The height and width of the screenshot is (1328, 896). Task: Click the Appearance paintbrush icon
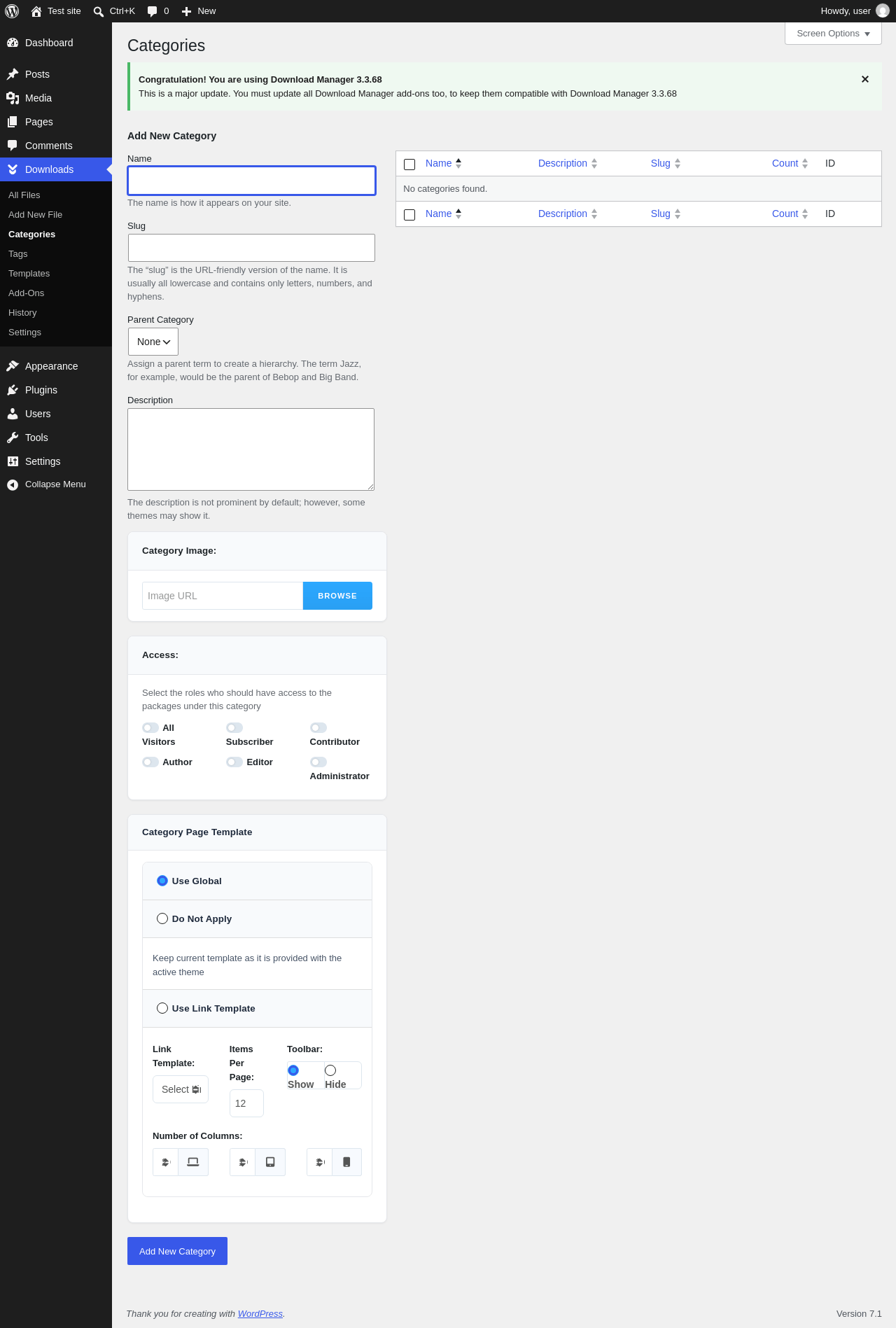click(13, 366)
